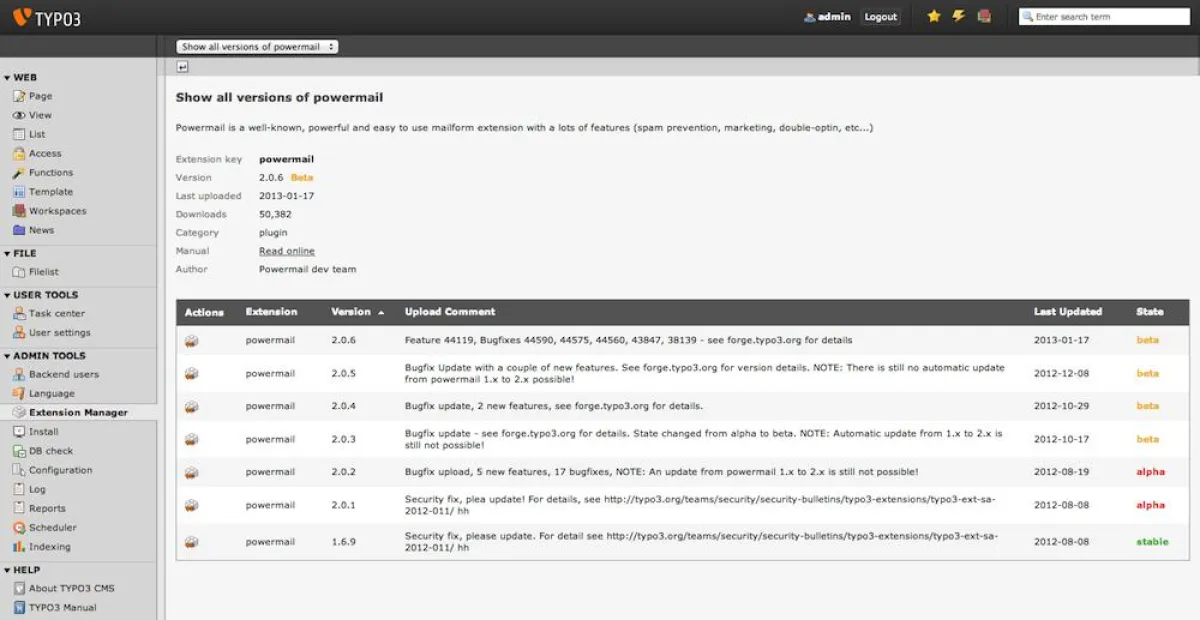Click the Logout button
The width and height of the screenshot is (1200, 620).
click(x=880, y=16)
